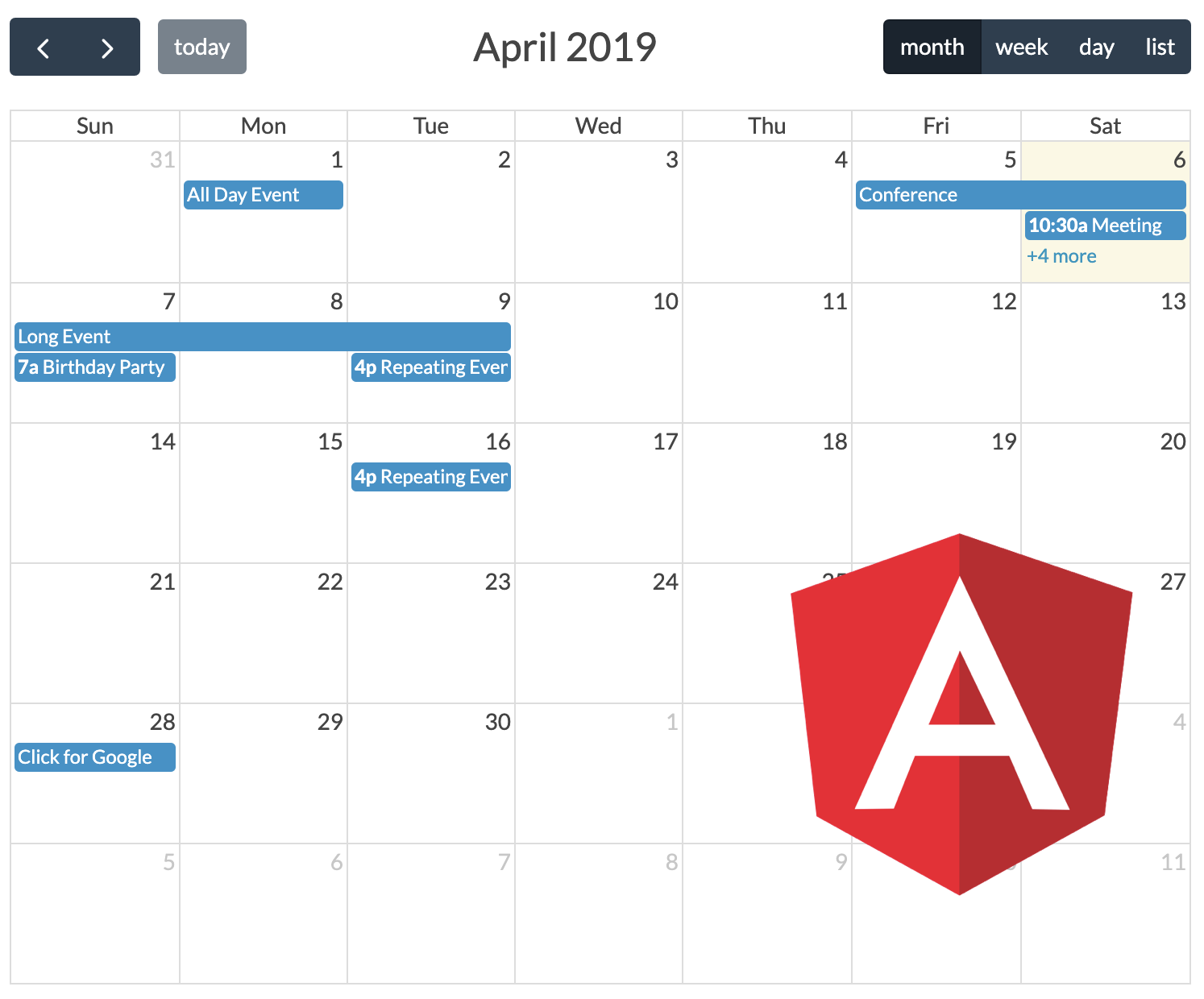1204x999 pixels.
Task: Select day number 29
Action: tap(330, 722)
